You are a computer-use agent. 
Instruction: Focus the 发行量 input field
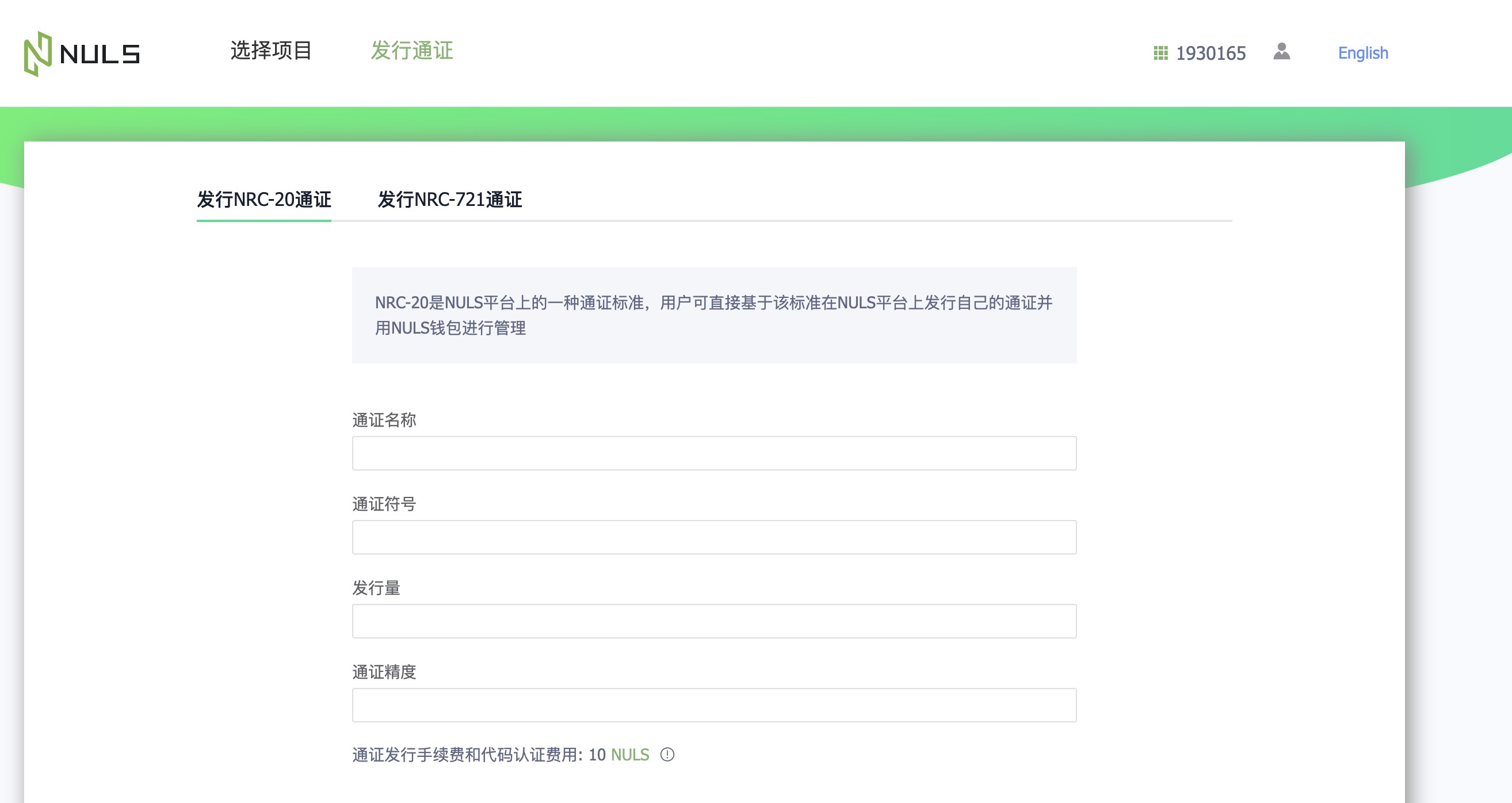(x=714, y=621)
